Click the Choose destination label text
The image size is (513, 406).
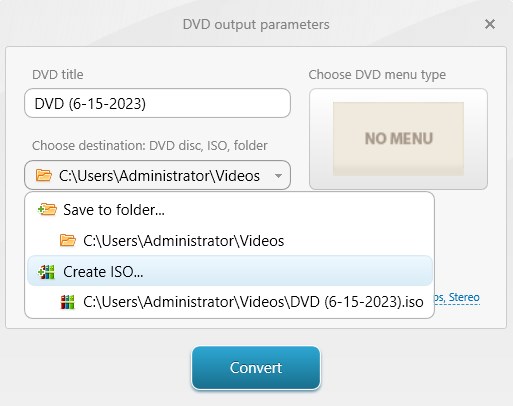150,146
